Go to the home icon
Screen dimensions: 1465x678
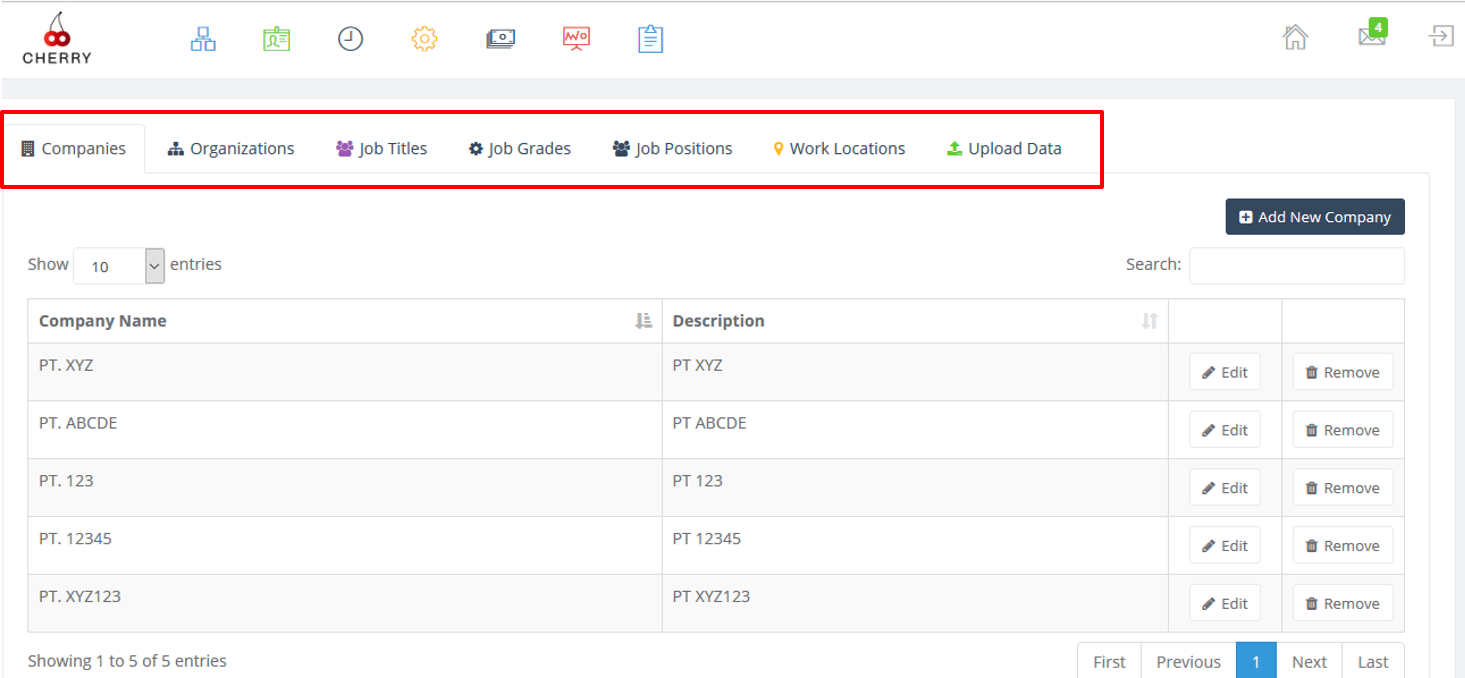(1294, 38)
